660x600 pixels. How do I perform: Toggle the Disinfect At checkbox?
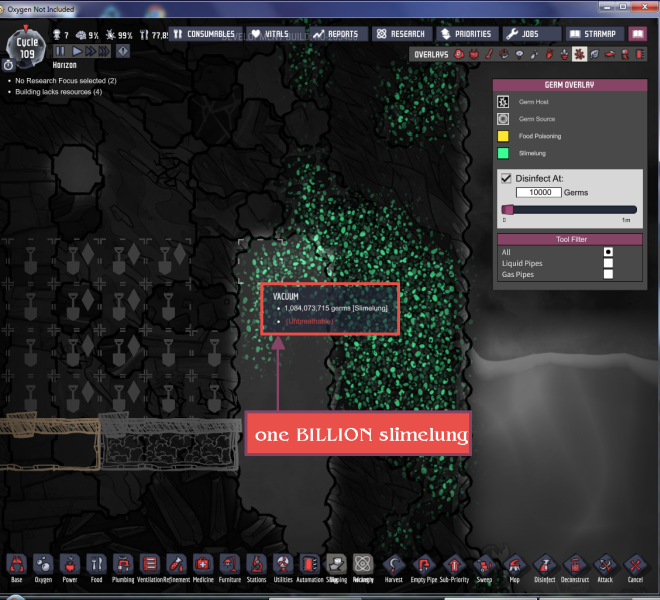[506, 177]
